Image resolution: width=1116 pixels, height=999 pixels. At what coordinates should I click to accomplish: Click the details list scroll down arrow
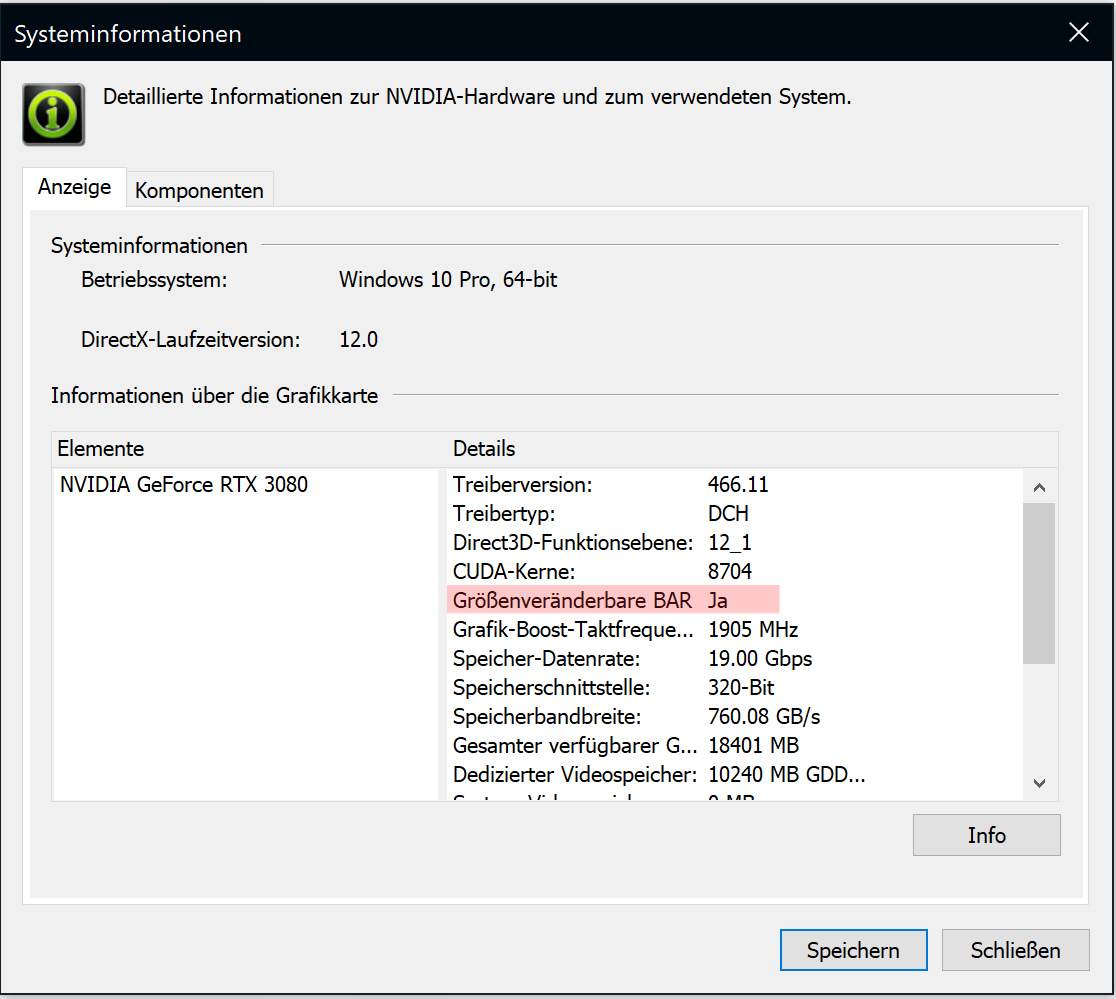pyautogui.click(x=1039, y=783)
